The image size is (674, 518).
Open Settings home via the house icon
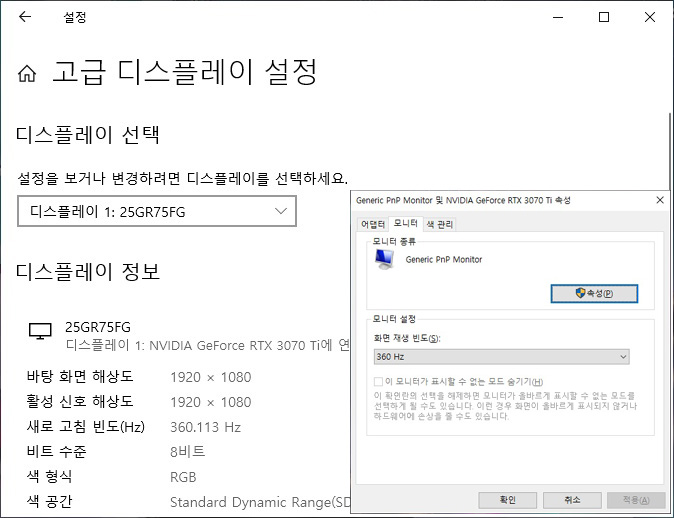27,74
